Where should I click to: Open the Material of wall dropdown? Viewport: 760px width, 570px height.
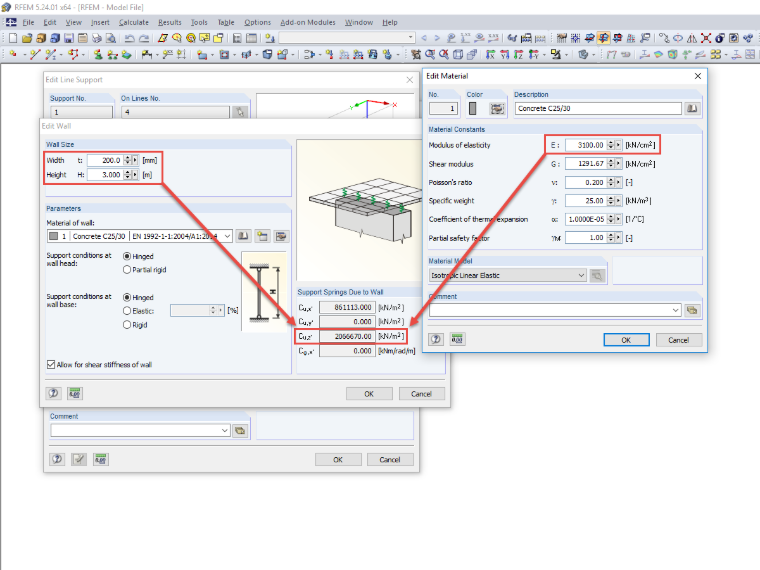(x=227, y=236)
